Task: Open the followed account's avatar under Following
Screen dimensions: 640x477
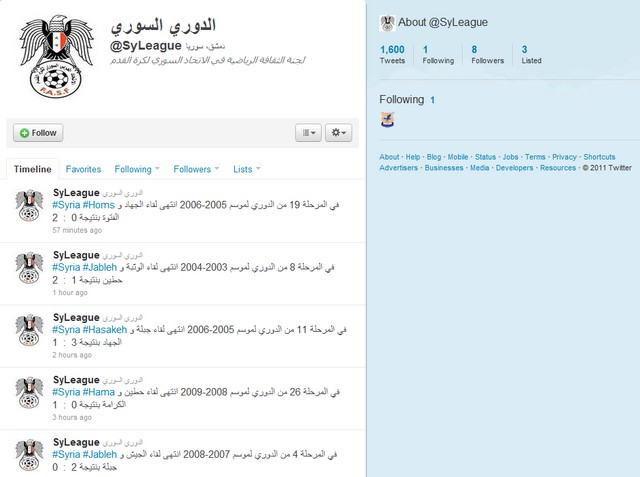Action: pos(387,119)
